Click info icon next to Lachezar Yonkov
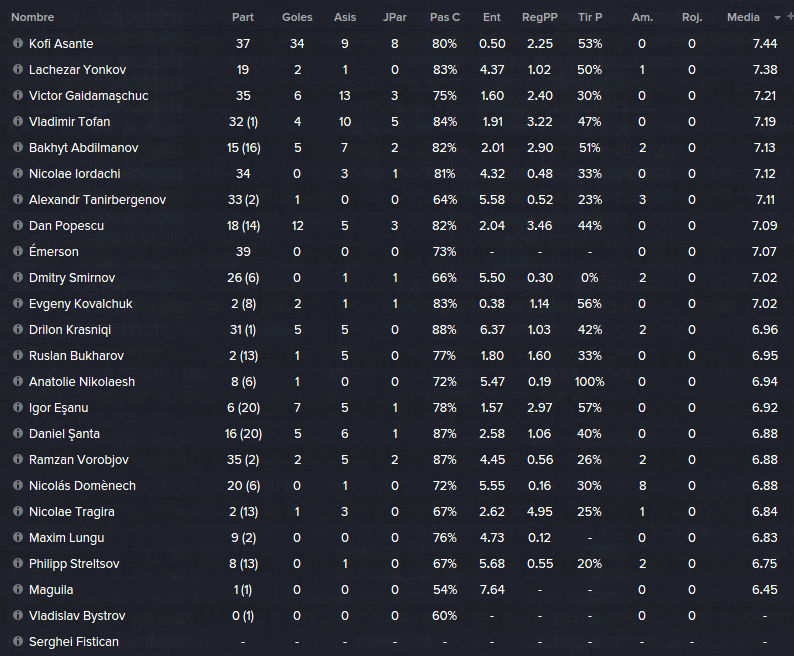The image size is (794, 656). pos(18,69)
